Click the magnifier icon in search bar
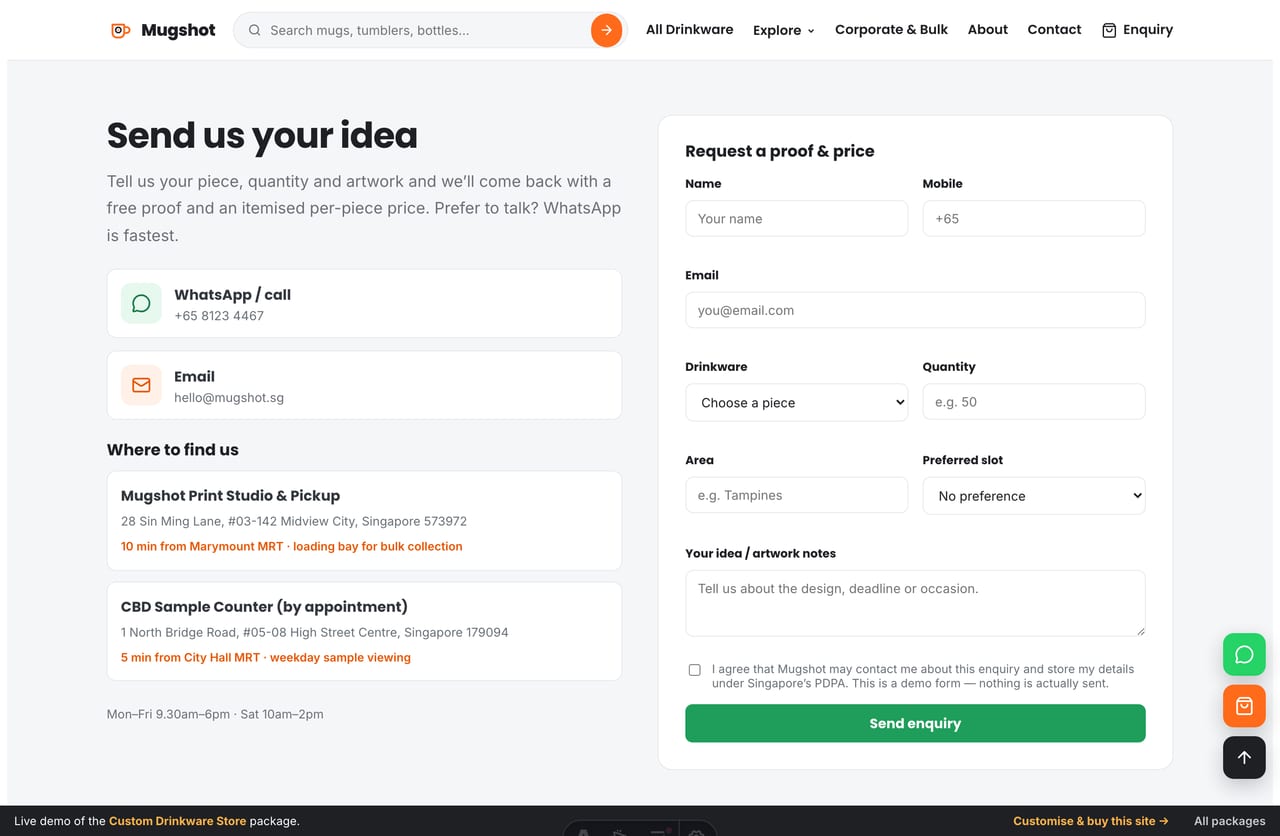The image size is (1280, 836). pos(255,30)
